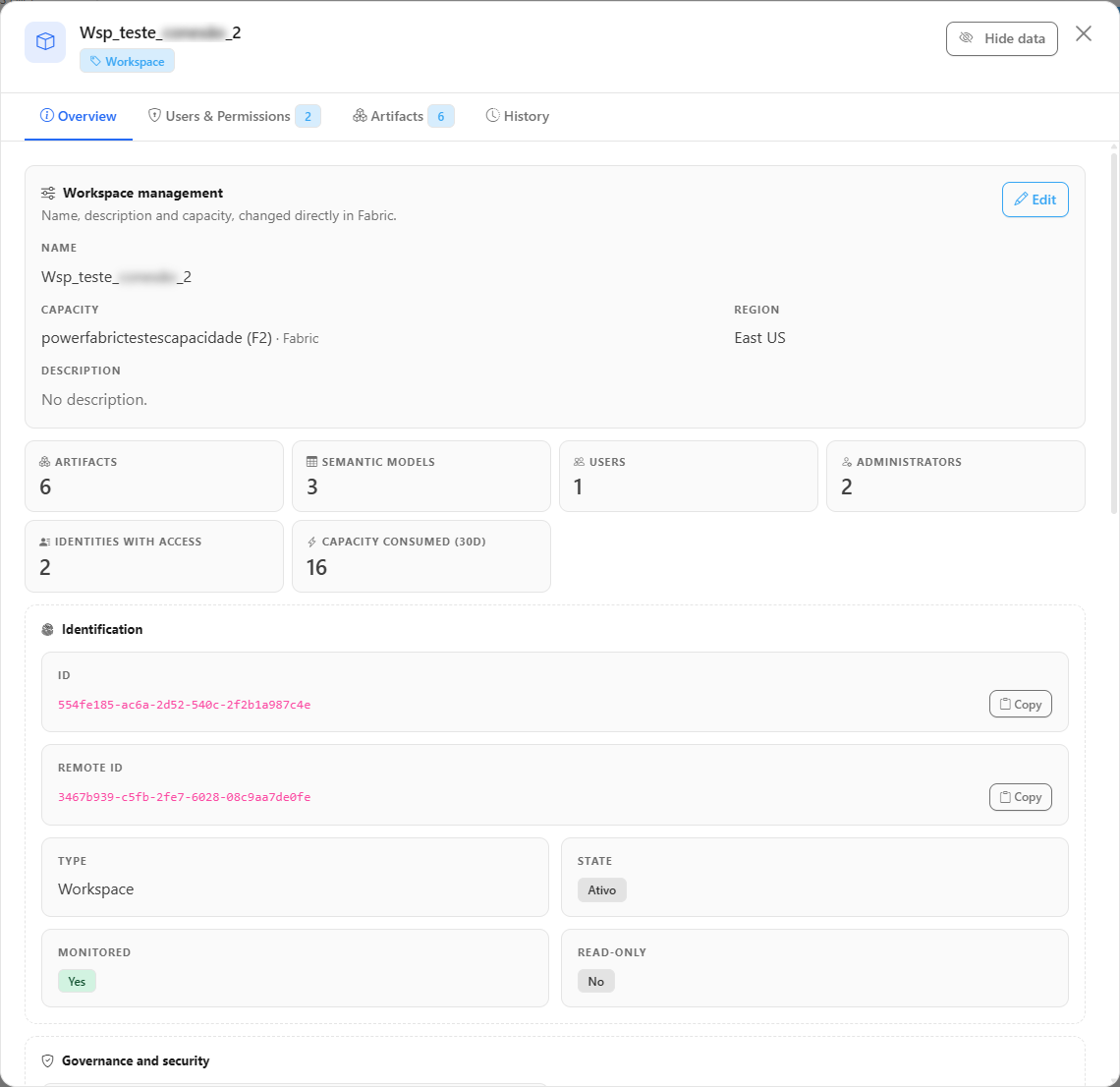Viewport: 1120px width, 1087px height.
Task: Click the shield icon on Users & Permissions
Action: (x=154, y=115)
